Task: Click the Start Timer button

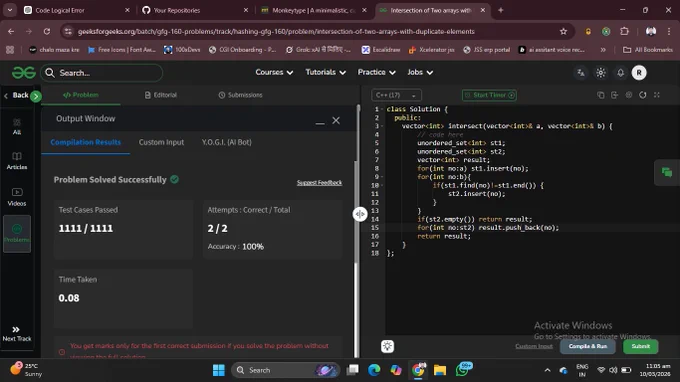Action: tap(489, 95)
